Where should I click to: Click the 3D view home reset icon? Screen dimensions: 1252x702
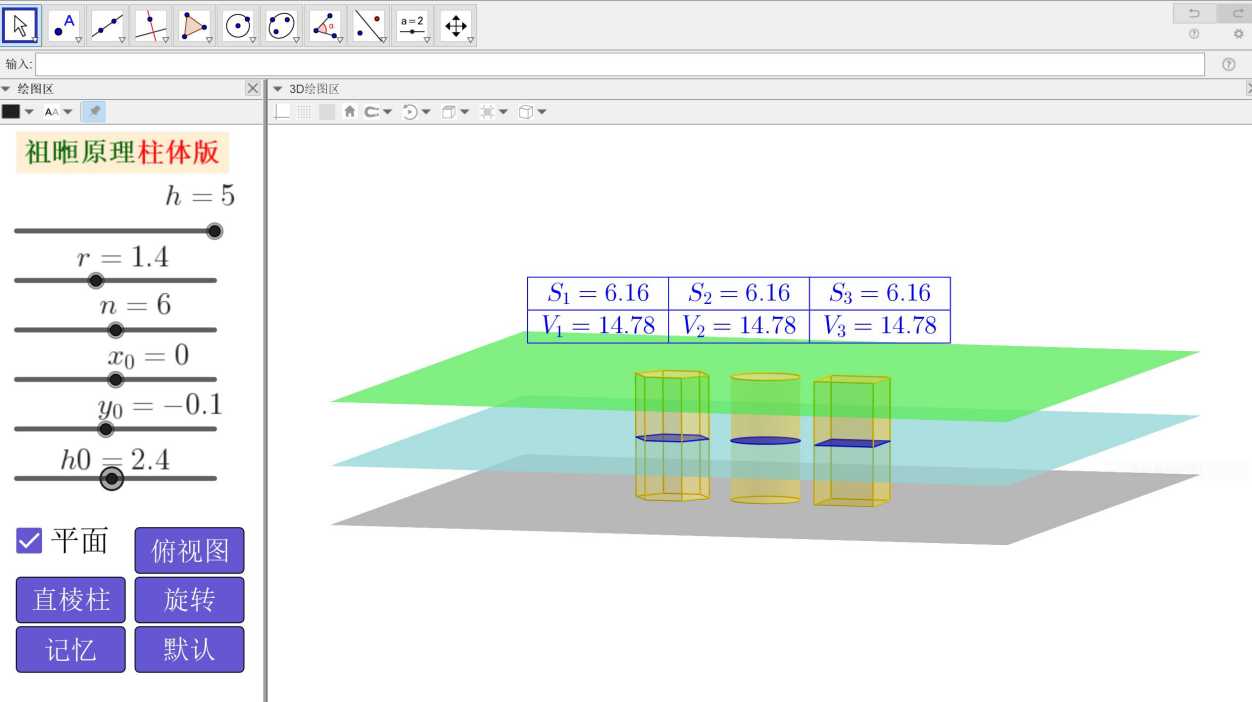[350, 112]
